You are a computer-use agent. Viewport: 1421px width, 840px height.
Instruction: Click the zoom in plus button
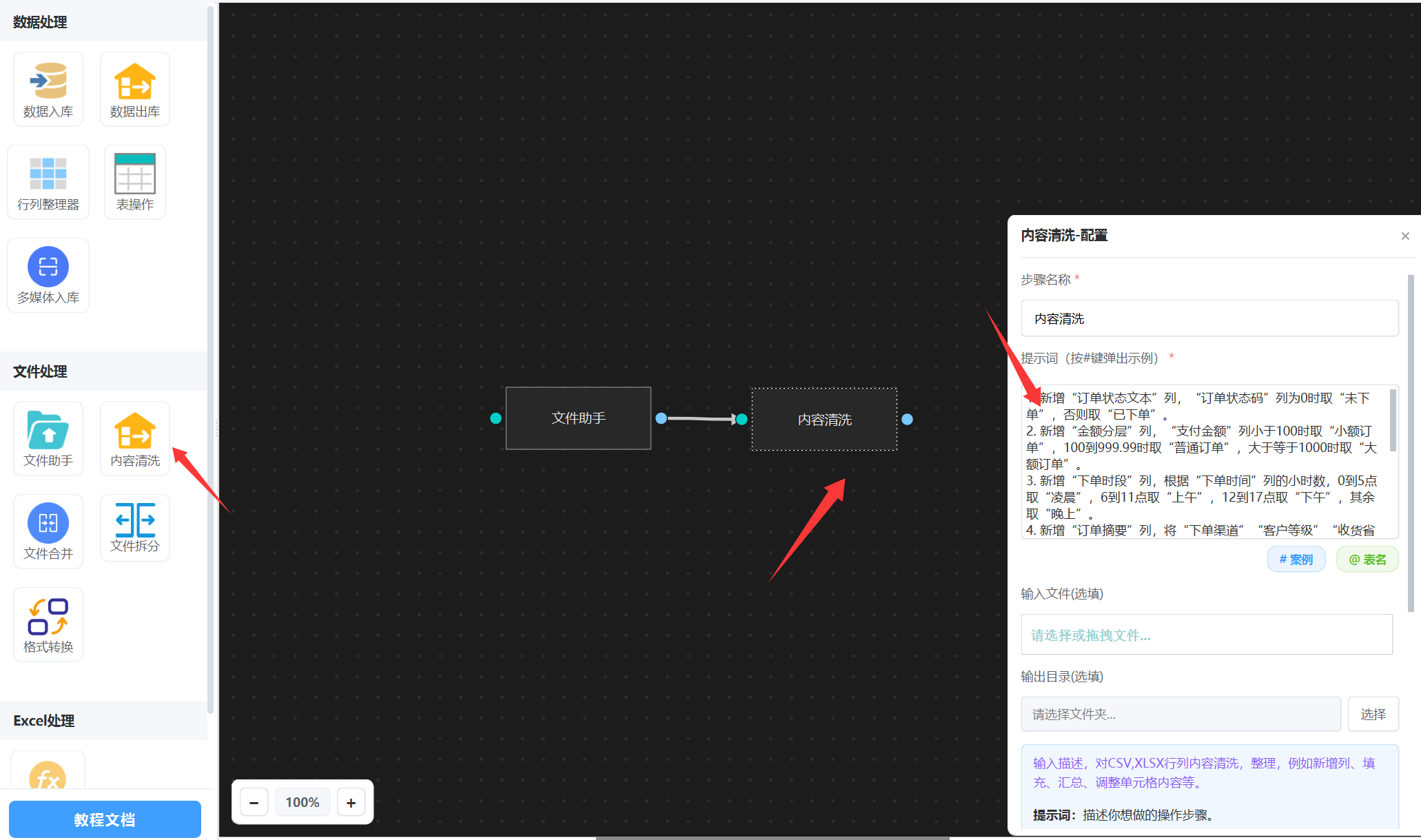pyautogui.click(x=351, y=803)
